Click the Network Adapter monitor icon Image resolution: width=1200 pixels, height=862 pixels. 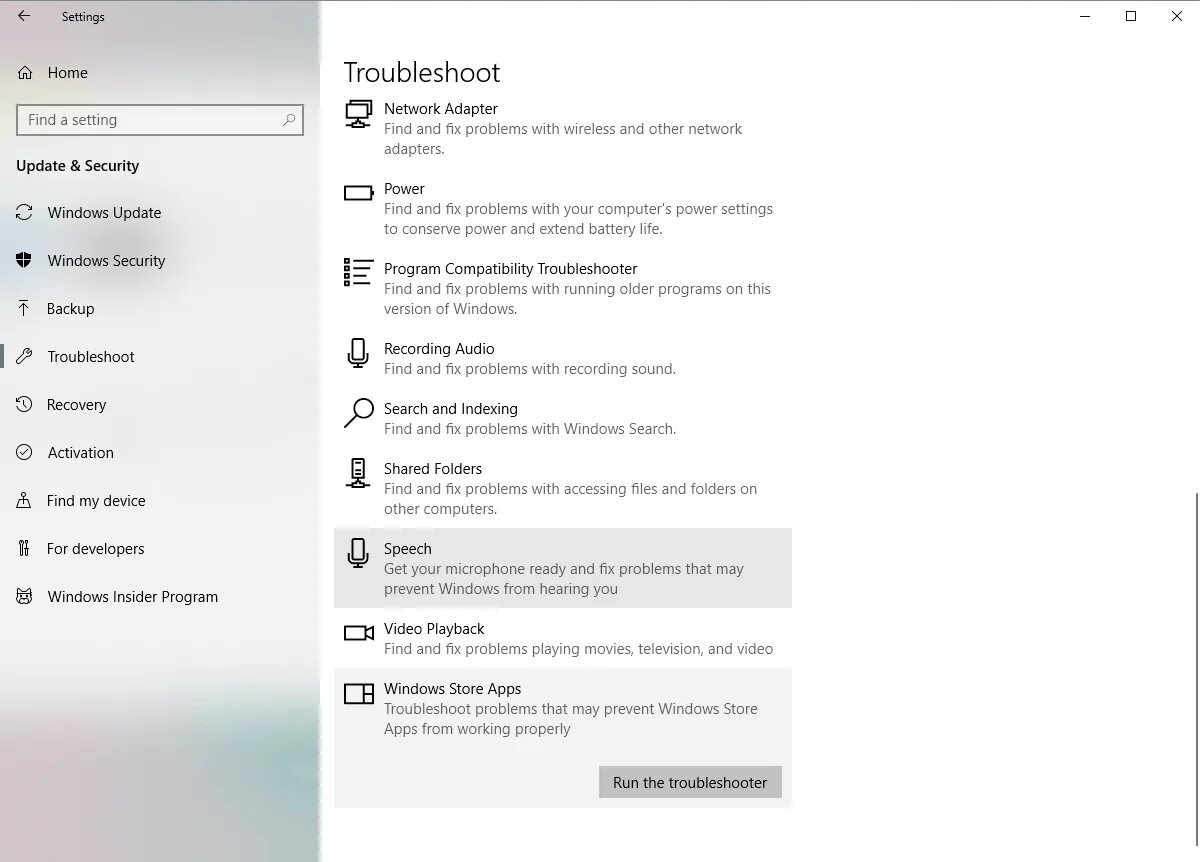(358, 115)
